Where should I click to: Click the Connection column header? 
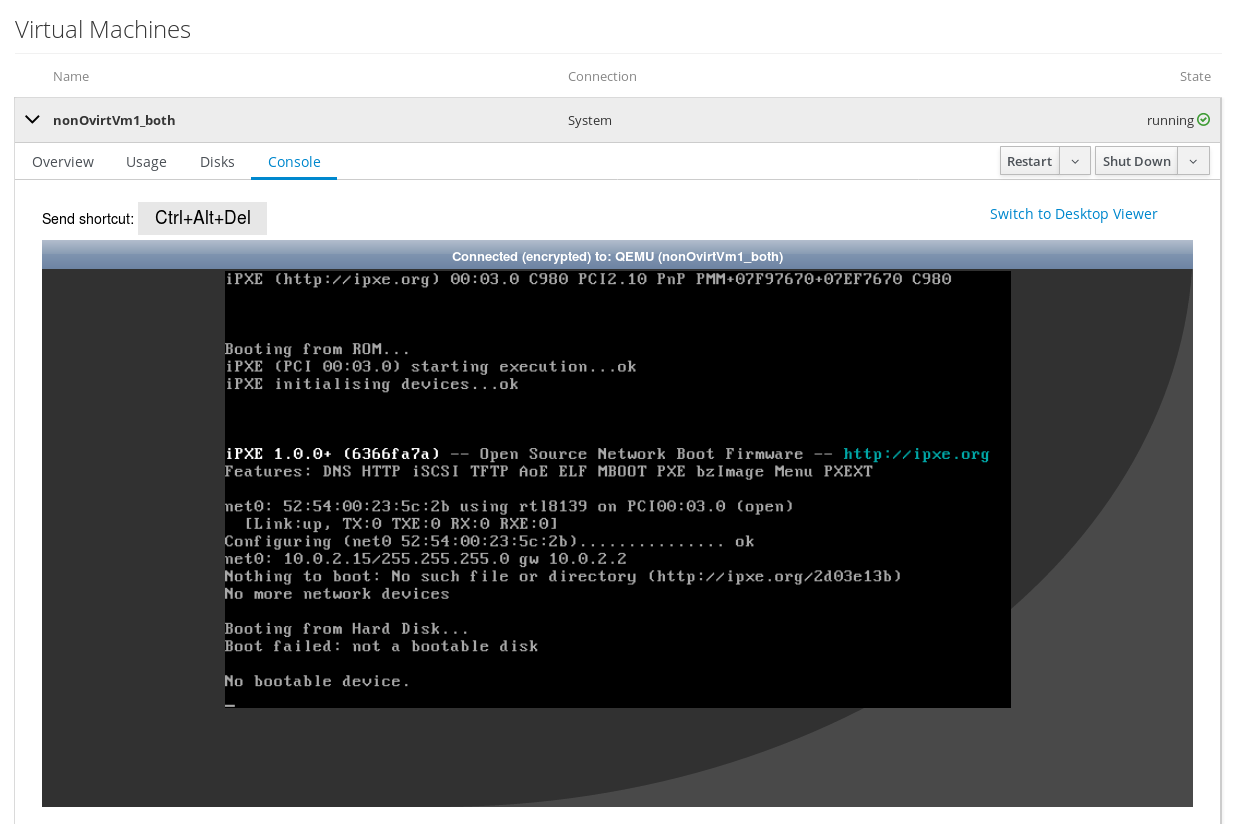[x=602, y=77]
